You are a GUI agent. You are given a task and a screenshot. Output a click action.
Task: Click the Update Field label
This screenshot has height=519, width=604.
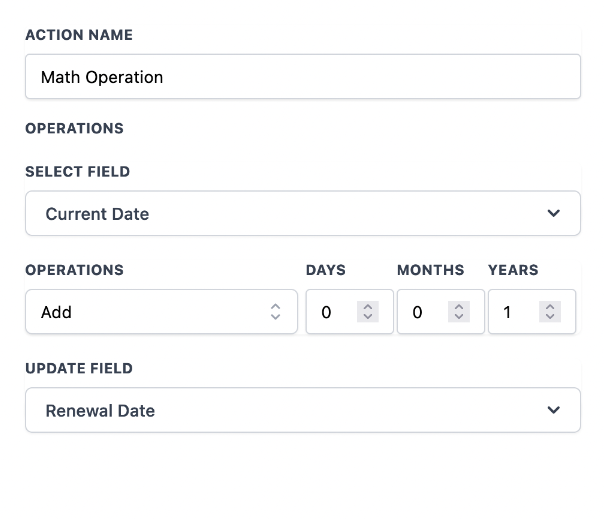[x=79, y=368]
